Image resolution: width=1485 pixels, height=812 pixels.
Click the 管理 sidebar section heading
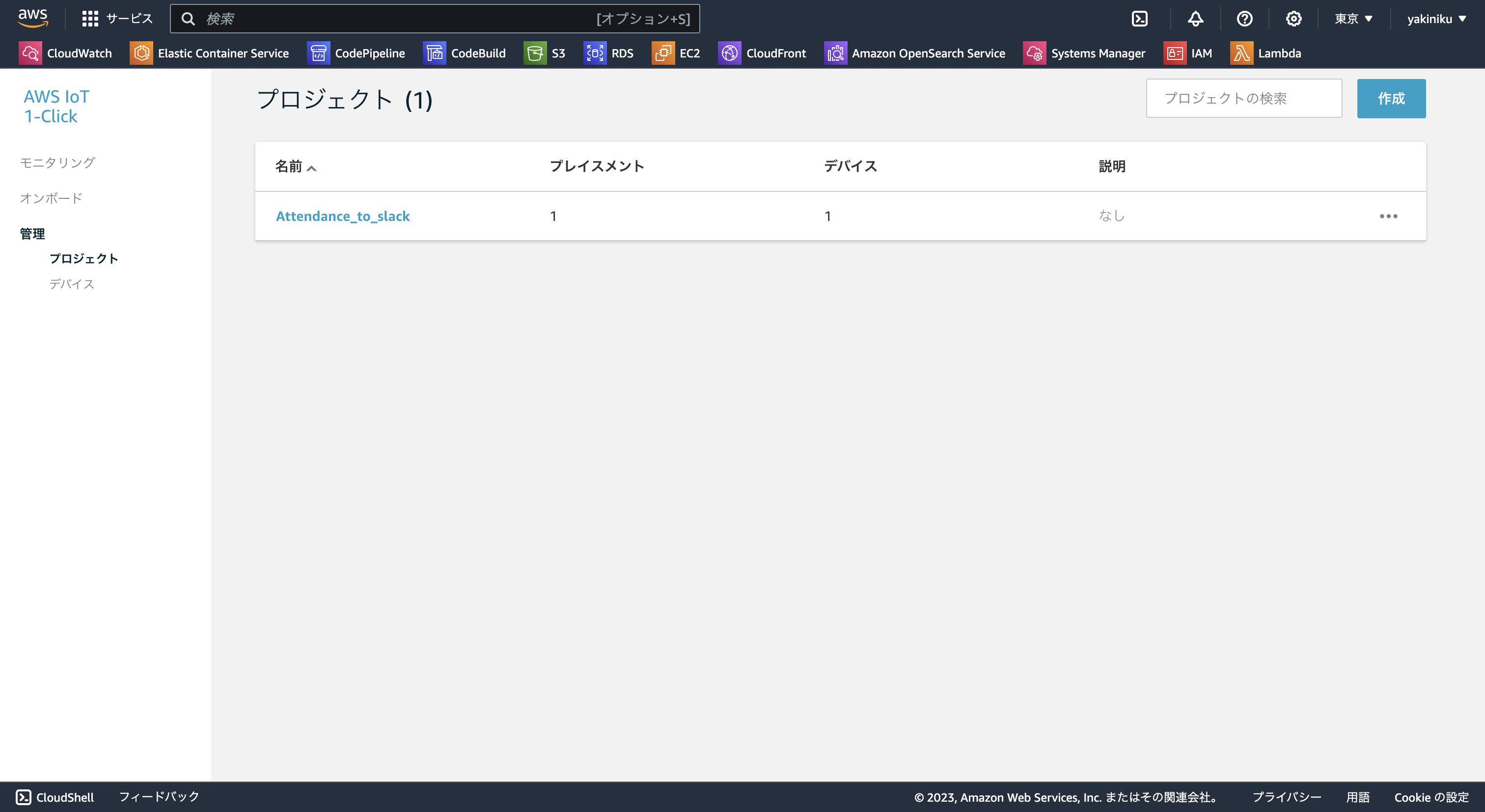(x=32, y=234)
